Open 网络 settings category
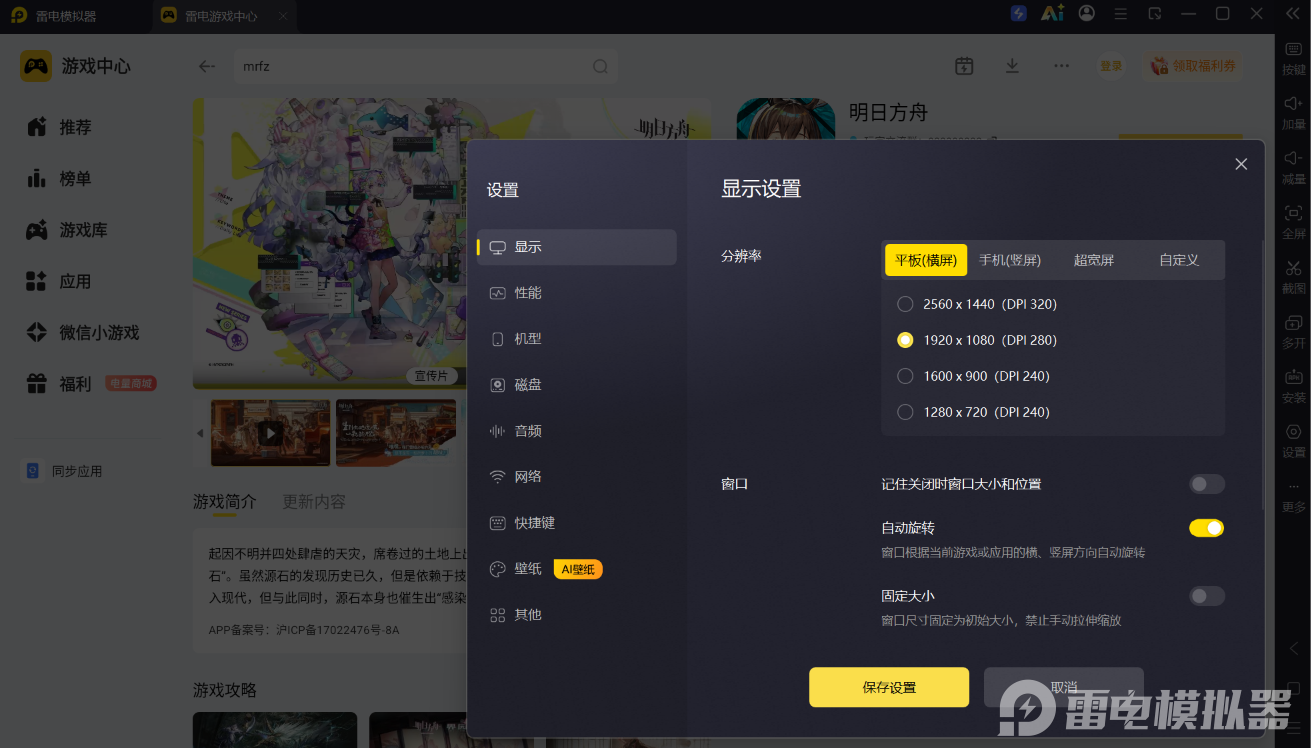 click(x=577, y=477)
